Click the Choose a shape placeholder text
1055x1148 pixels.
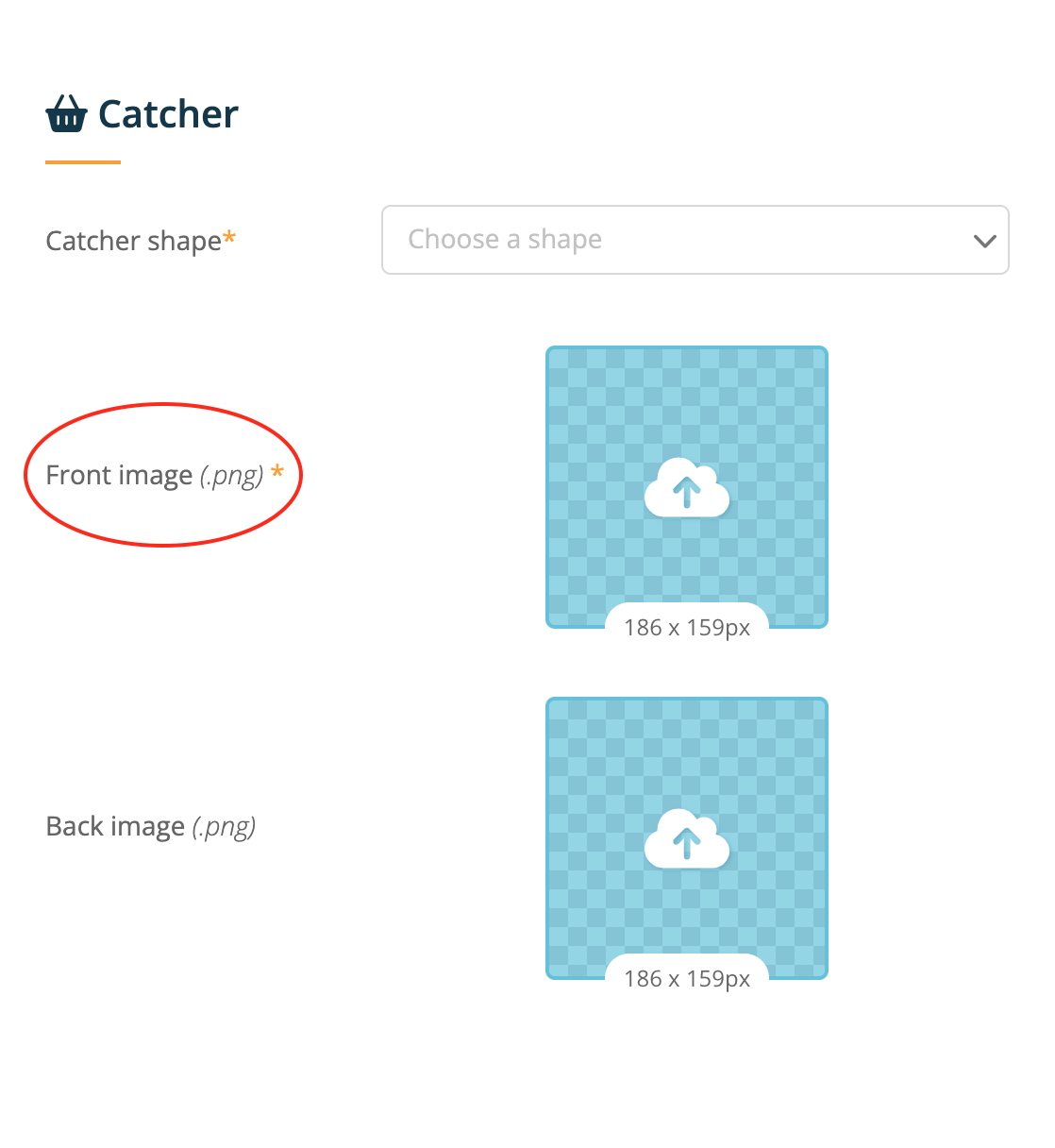[x=505, y=240]
